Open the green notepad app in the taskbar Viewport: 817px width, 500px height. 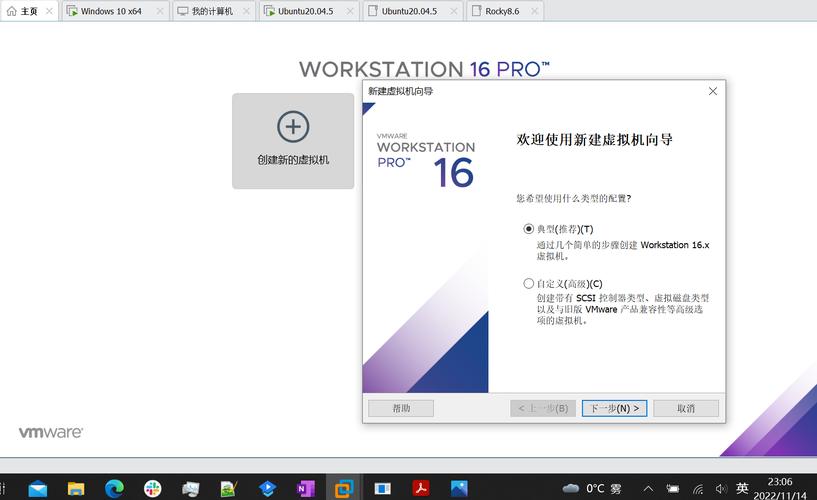point(229,489)
